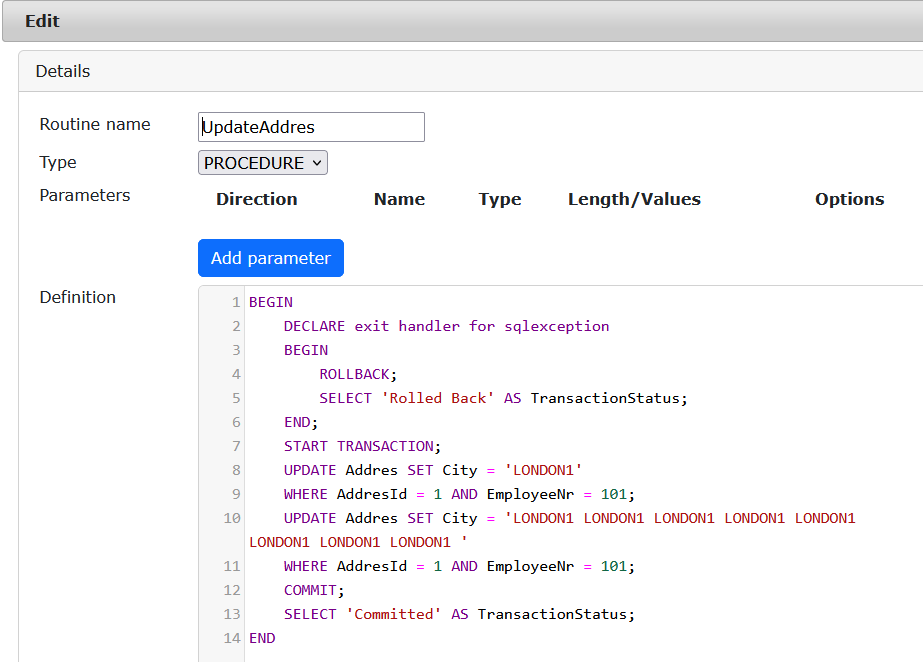
Task: Place cursor on BEGIN at line 1
Action: click(x=270, y=302)
